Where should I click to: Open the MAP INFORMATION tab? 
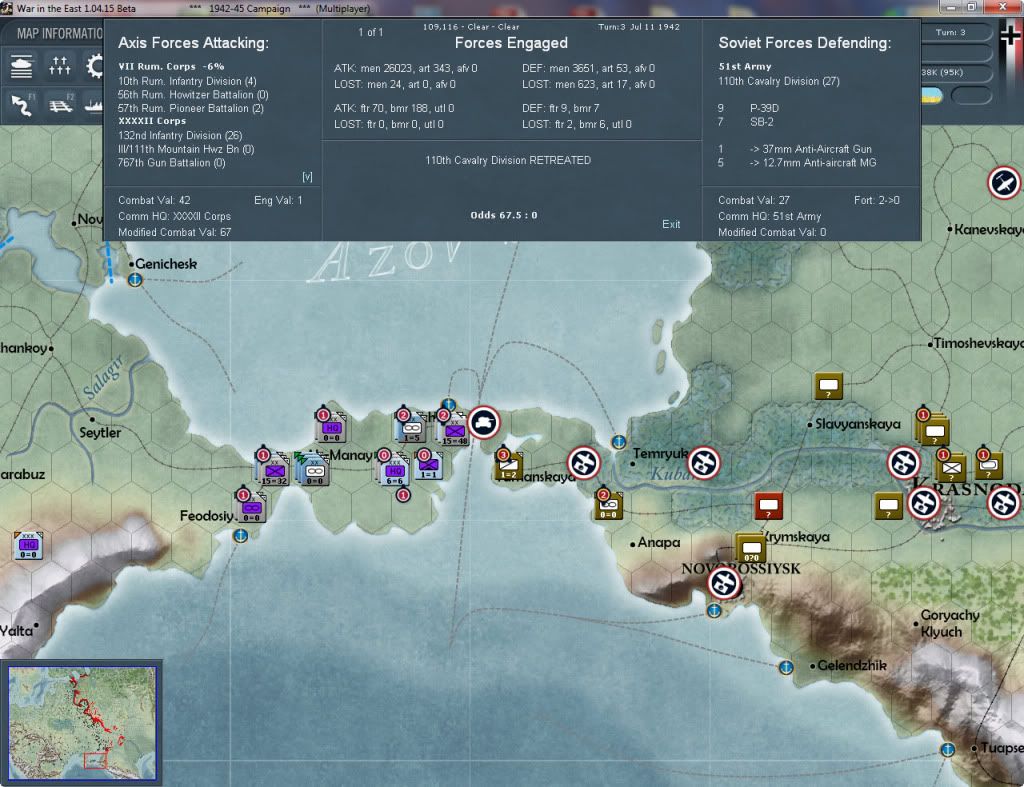[x=59, y=33]
